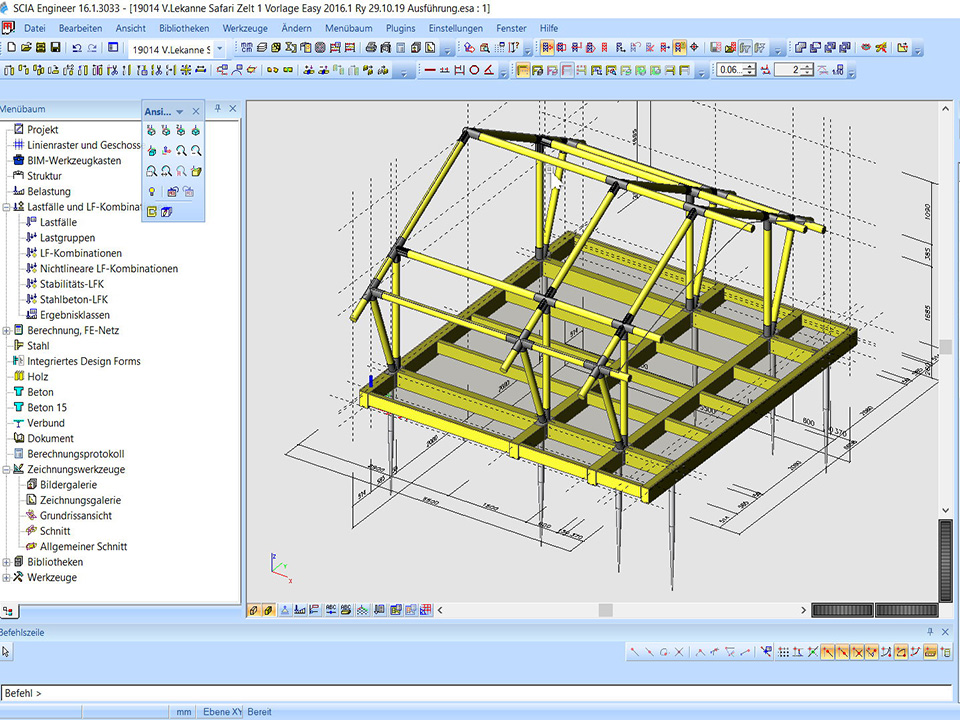Open the project name dropdown list

click(219, 49)
